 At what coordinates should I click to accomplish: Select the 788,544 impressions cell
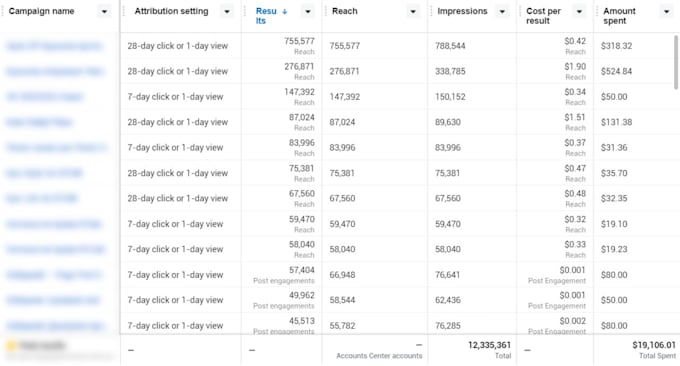[450, 46]
